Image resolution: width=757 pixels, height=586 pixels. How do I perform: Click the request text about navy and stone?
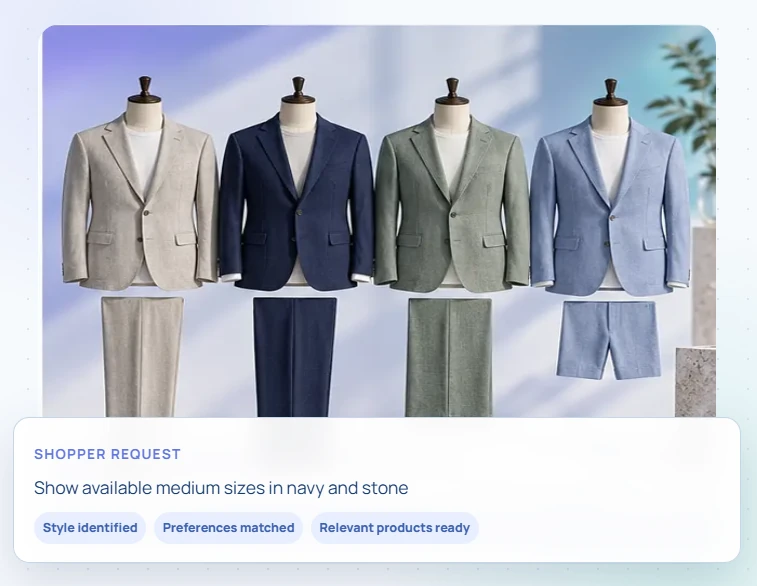coord(221,488)
